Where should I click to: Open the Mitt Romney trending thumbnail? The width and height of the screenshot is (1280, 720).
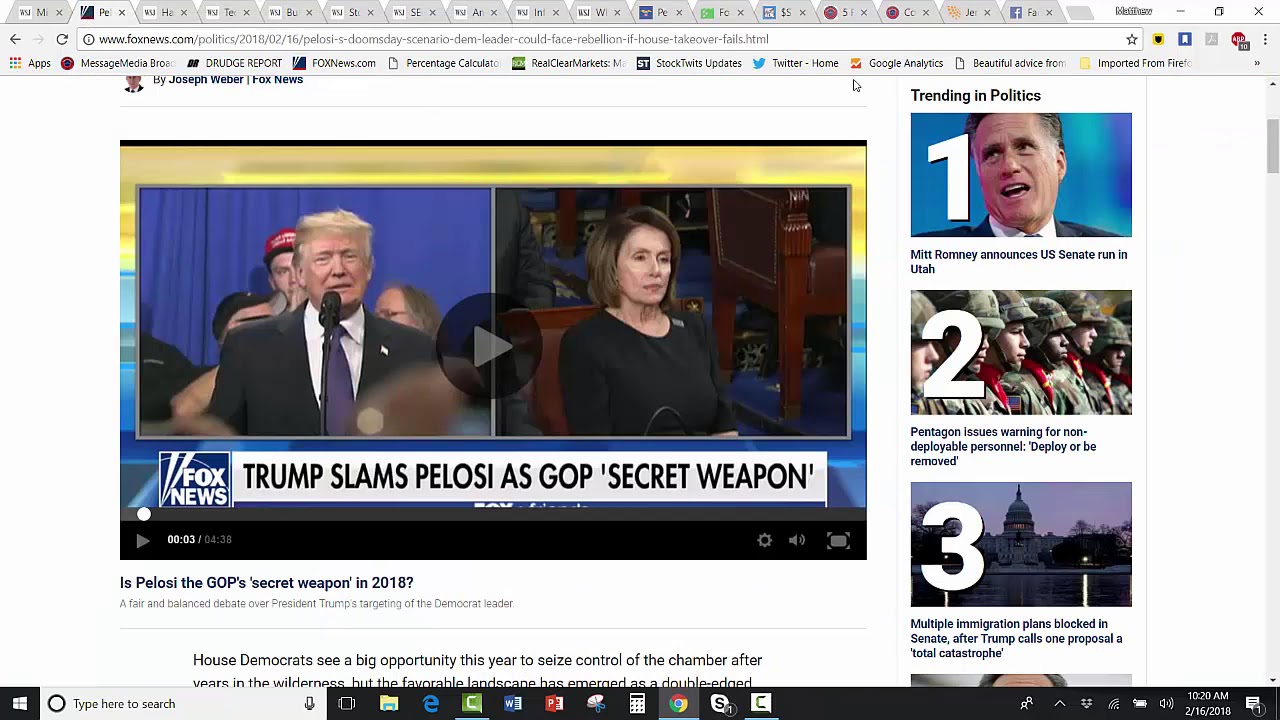point(1021,175)
